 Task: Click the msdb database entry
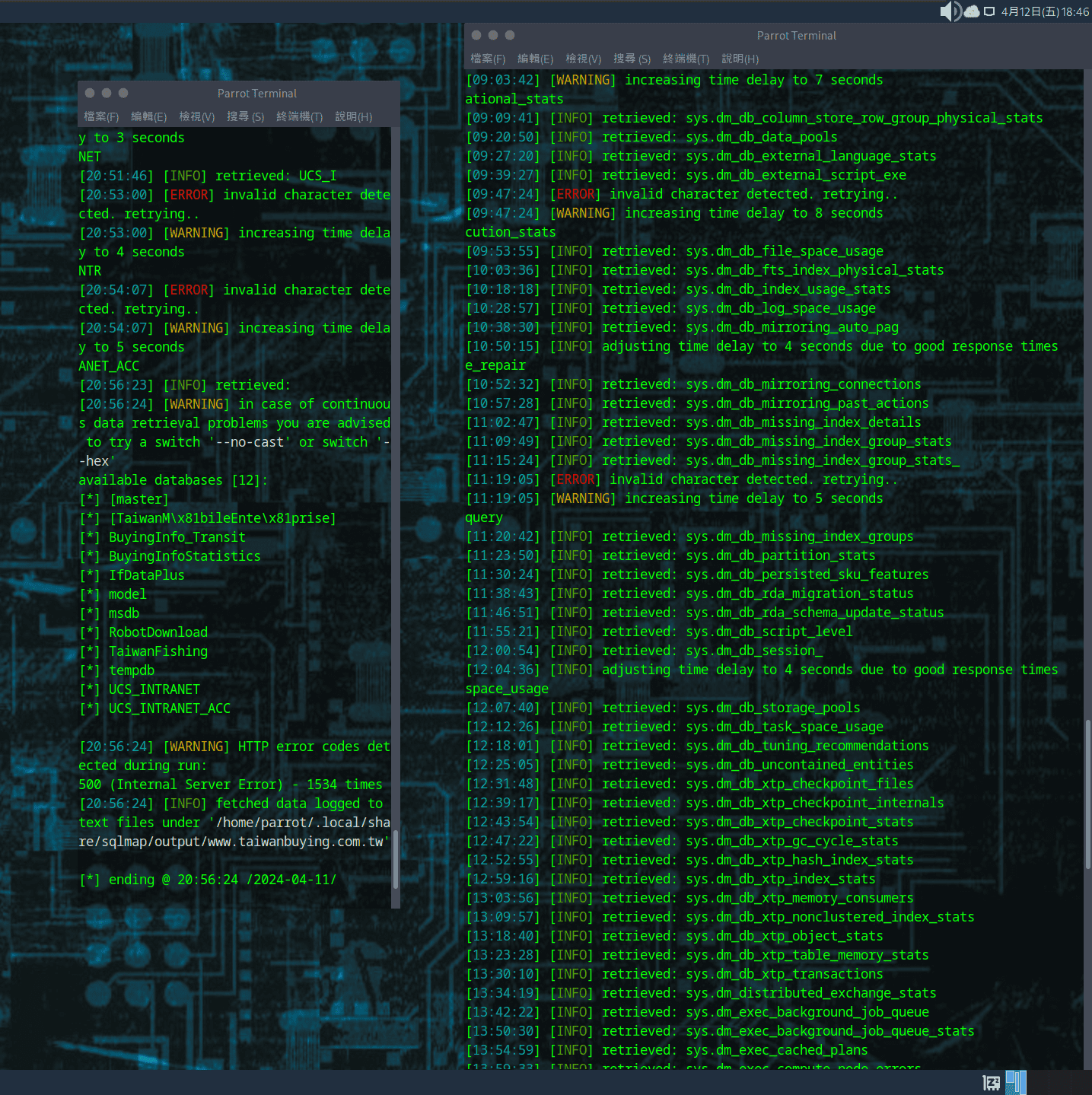(x=109, y=613)
